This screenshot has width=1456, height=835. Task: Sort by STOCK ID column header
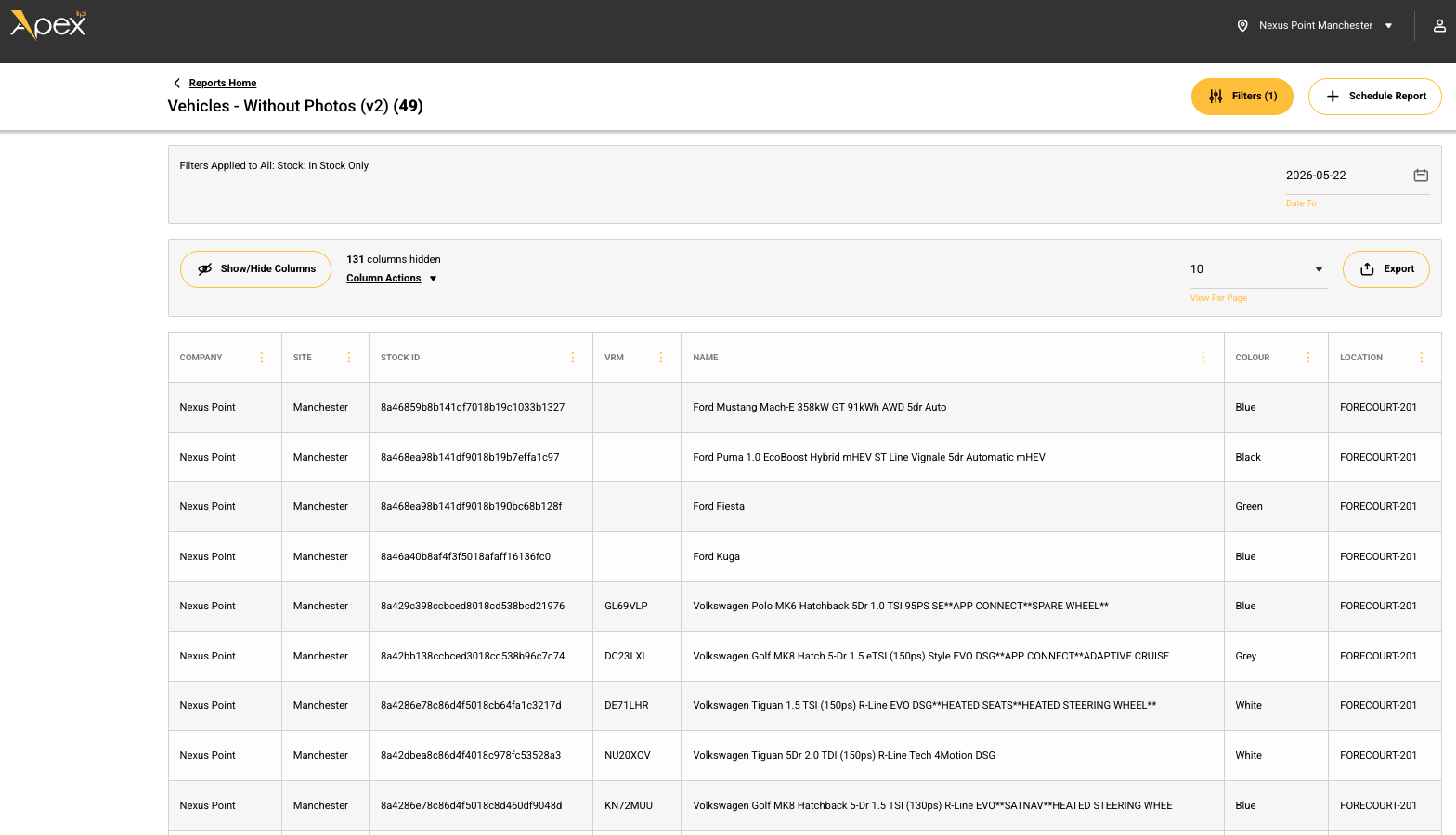(x=400, y=358)
